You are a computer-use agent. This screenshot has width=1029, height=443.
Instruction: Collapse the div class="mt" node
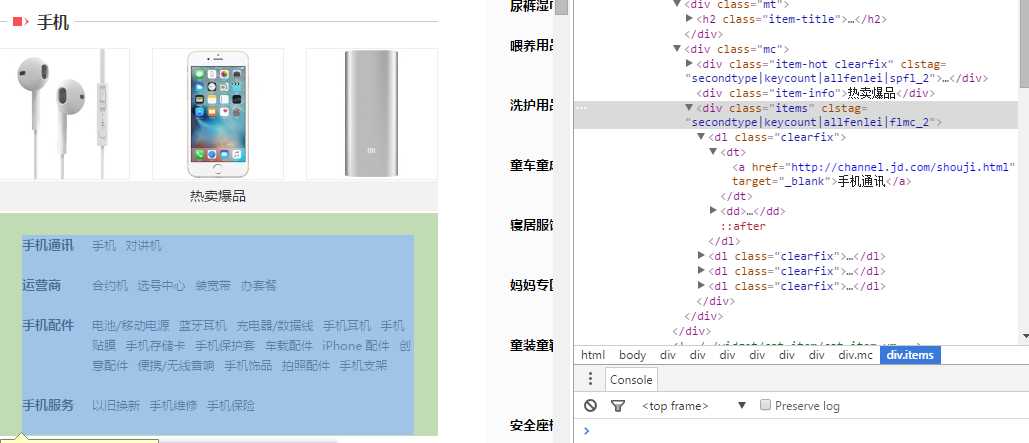[677, 3]
